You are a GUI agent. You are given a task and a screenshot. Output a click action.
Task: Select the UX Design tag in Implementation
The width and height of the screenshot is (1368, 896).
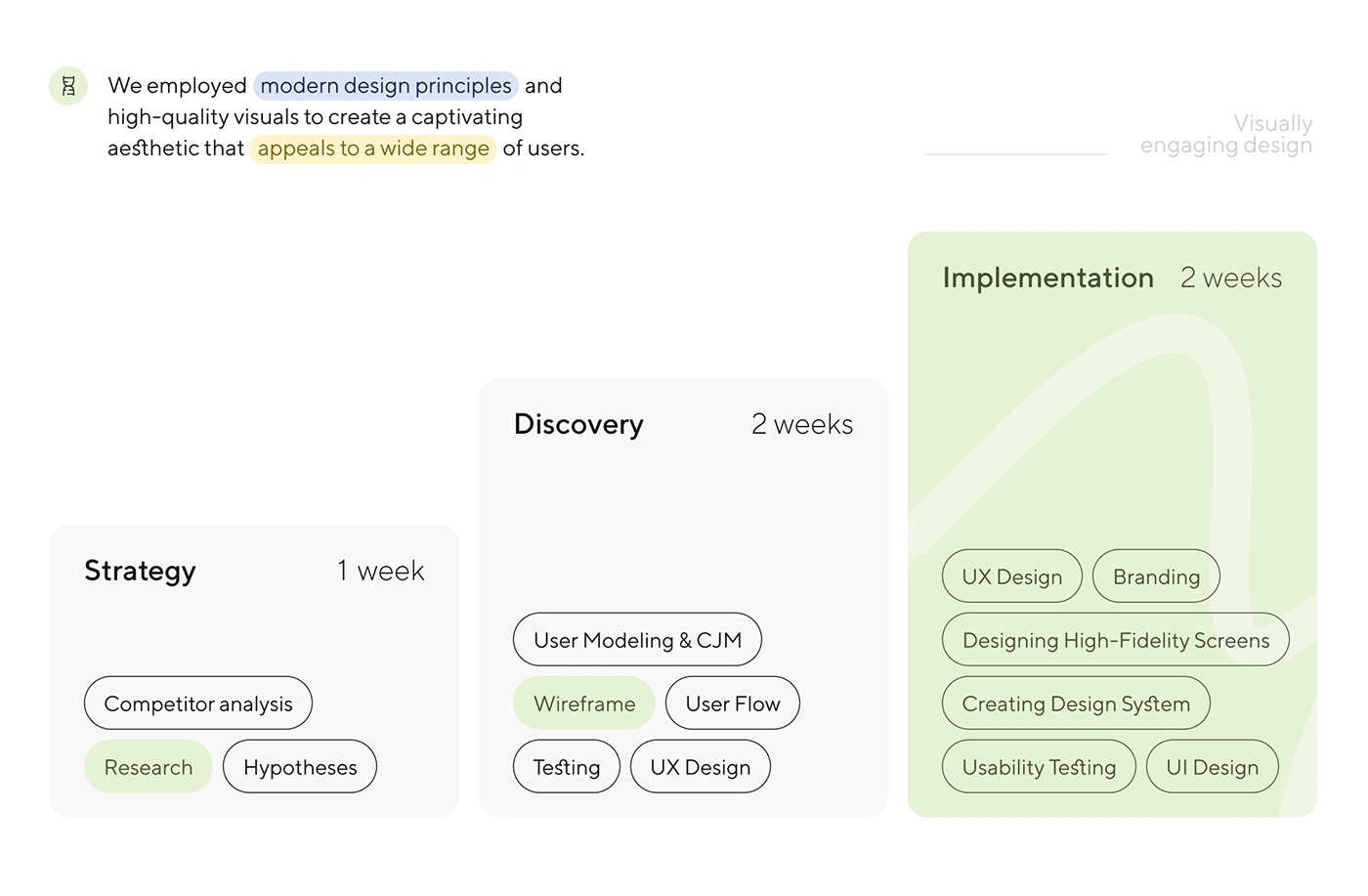(1012, 576)
